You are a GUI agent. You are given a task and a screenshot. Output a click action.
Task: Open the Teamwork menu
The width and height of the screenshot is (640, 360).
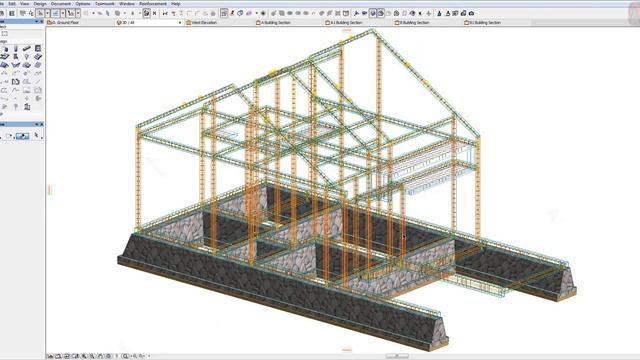click(104, 4)
